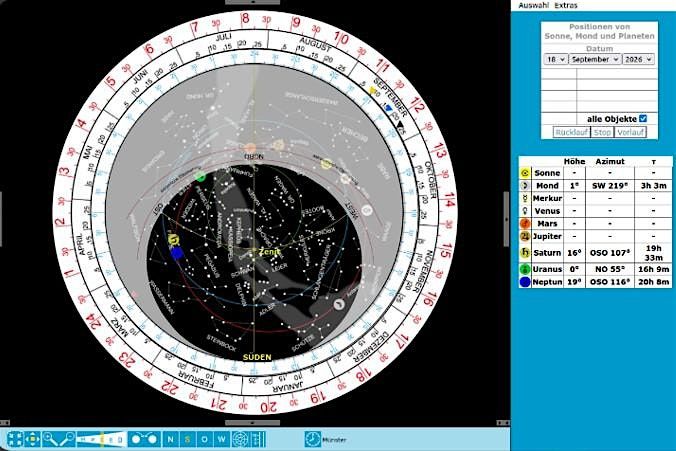The height and width of the screenshot is (451, 676).
Task: Click the fullscreen arrows icon
Action: pyautogui.click(x=15, y=439)
